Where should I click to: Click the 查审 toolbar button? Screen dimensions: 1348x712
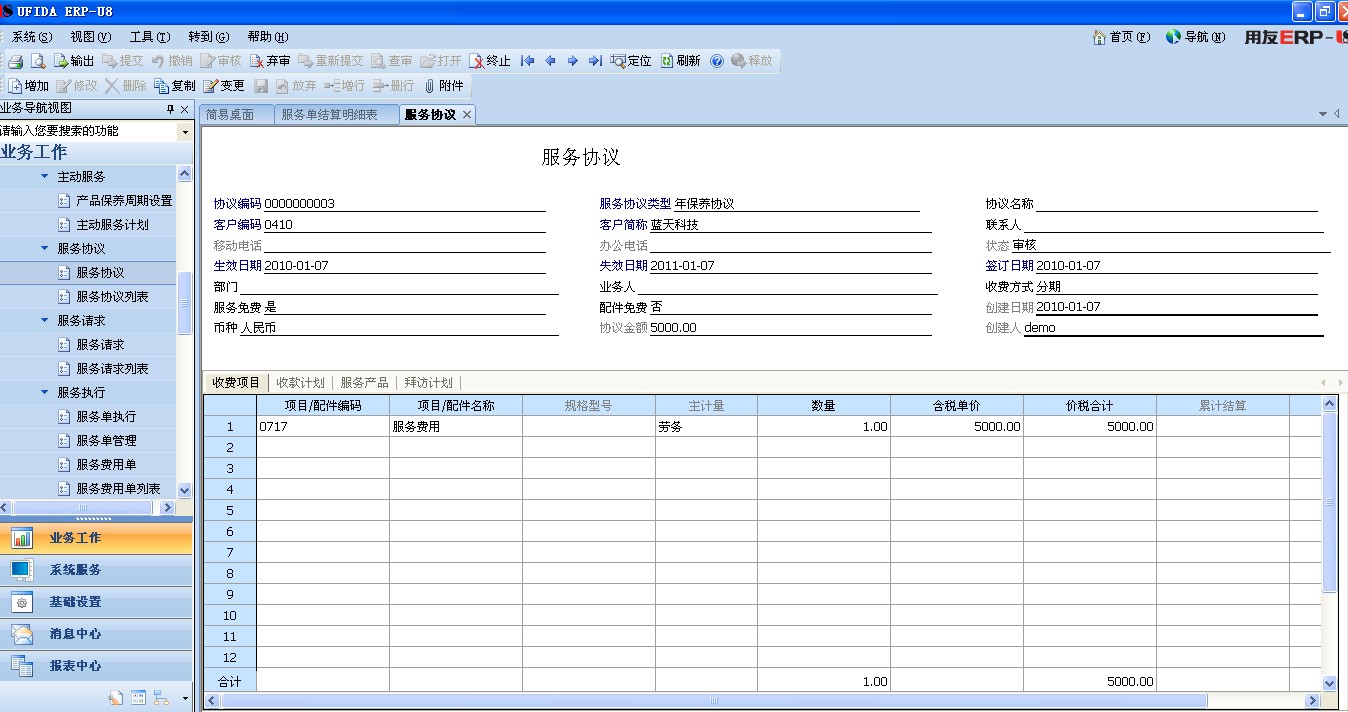coord(392,61)
